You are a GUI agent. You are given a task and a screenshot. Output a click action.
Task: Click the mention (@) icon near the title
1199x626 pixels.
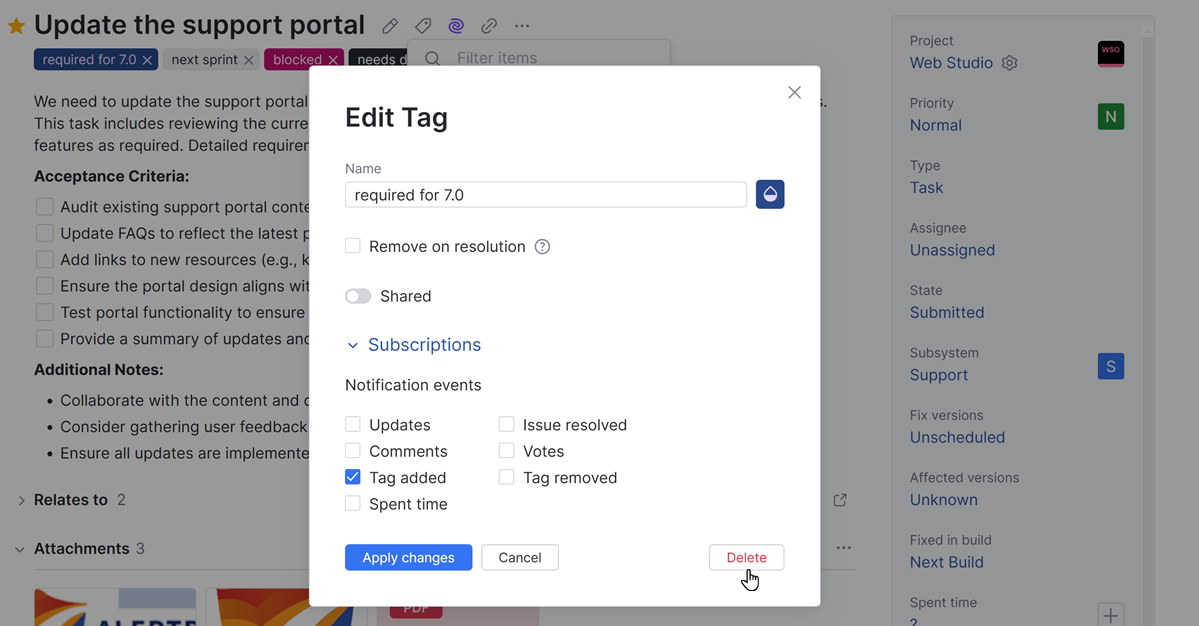click(x=455, y=25)
